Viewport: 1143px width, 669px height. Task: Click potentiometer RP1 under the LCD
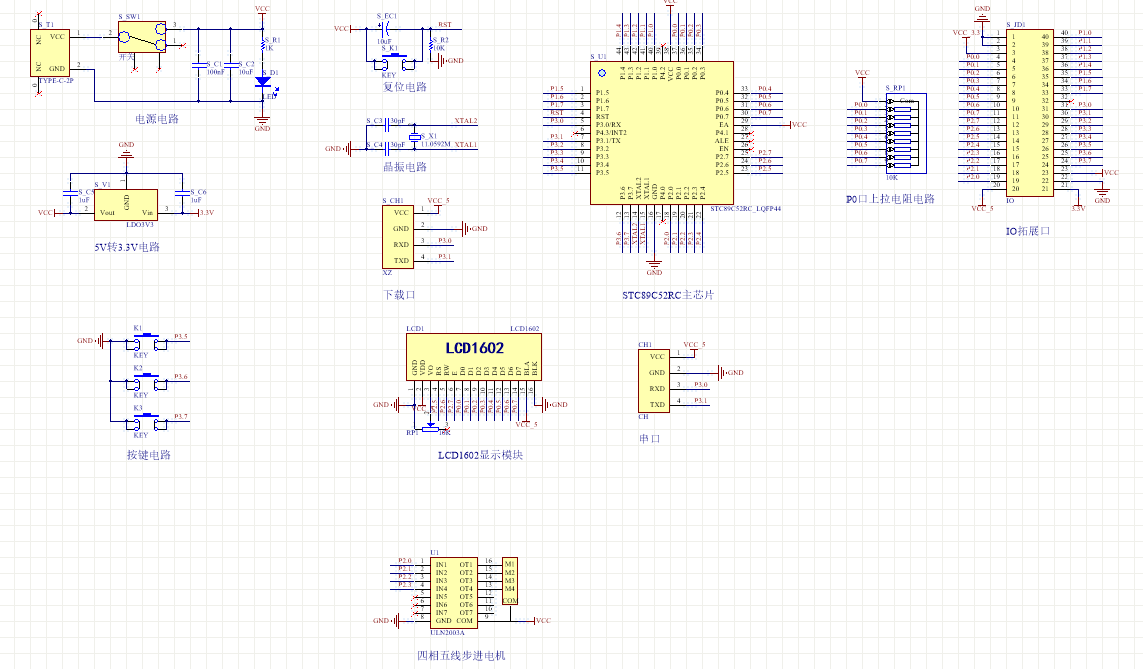431,429
